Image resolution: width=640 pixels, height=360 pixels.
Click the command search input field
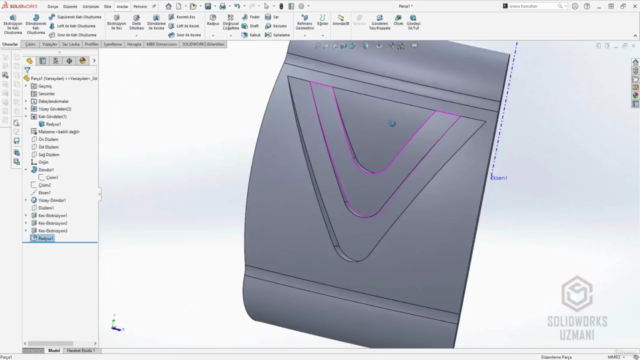coord(533,6)
